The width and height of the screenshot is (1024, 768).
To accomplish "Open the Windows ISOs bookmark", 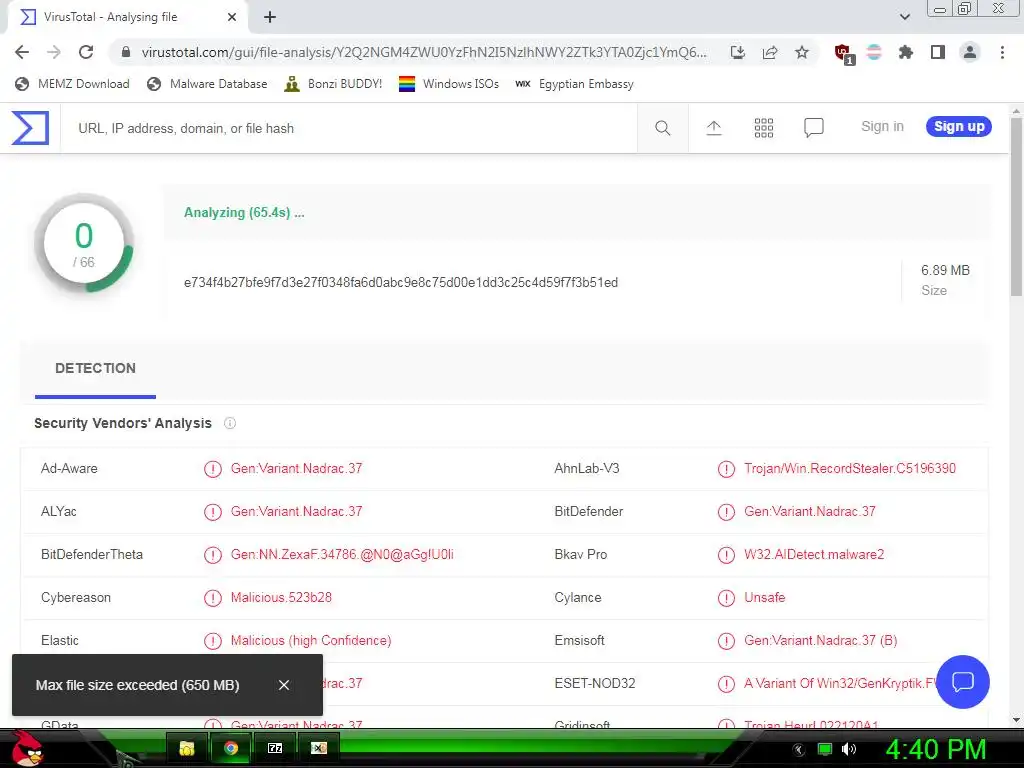I will [x=449, y=84].
